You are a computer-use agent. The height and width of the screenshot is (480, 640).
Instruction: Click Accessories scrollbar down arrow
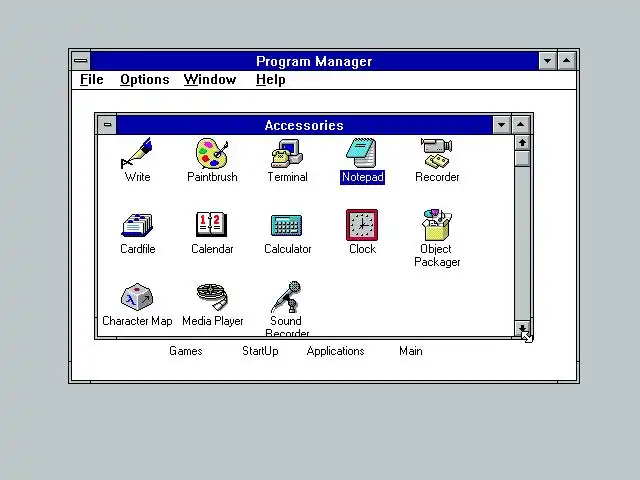[x=522, y=329]
